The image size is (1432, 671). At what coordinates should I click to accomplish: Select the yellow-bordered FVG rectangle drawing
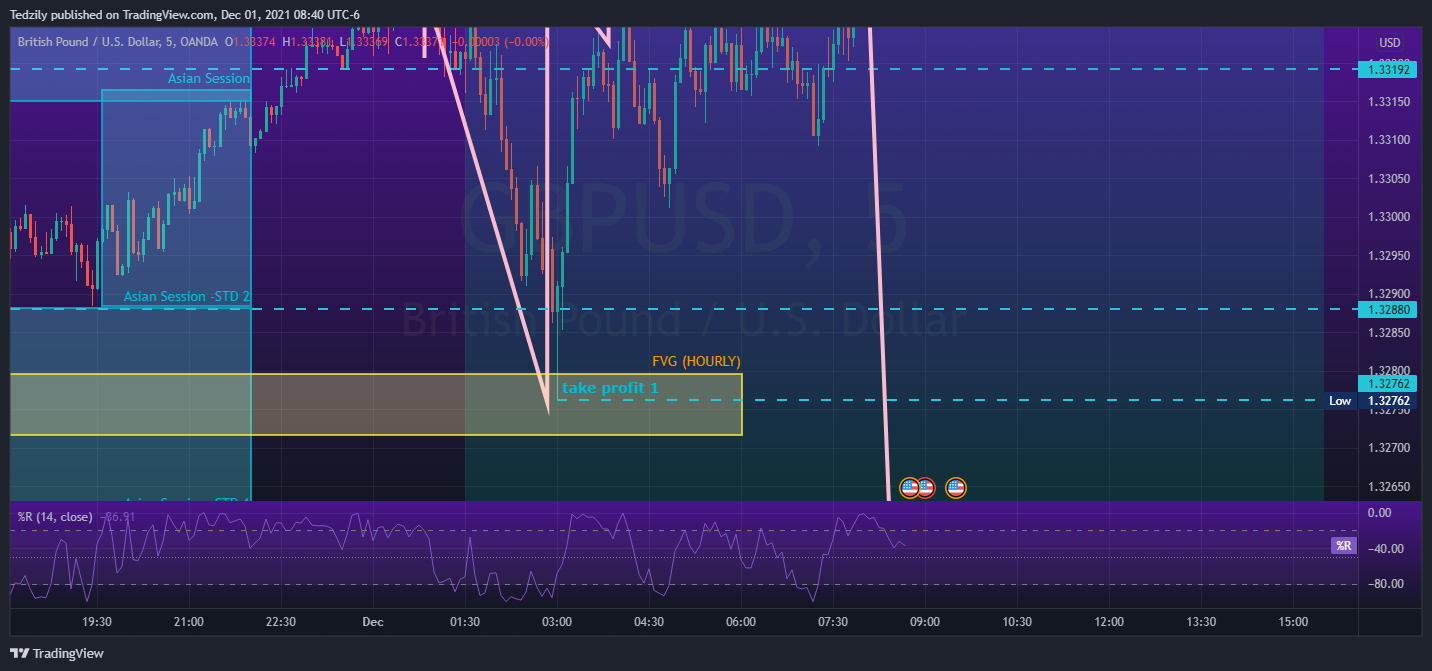pos(376,404)
